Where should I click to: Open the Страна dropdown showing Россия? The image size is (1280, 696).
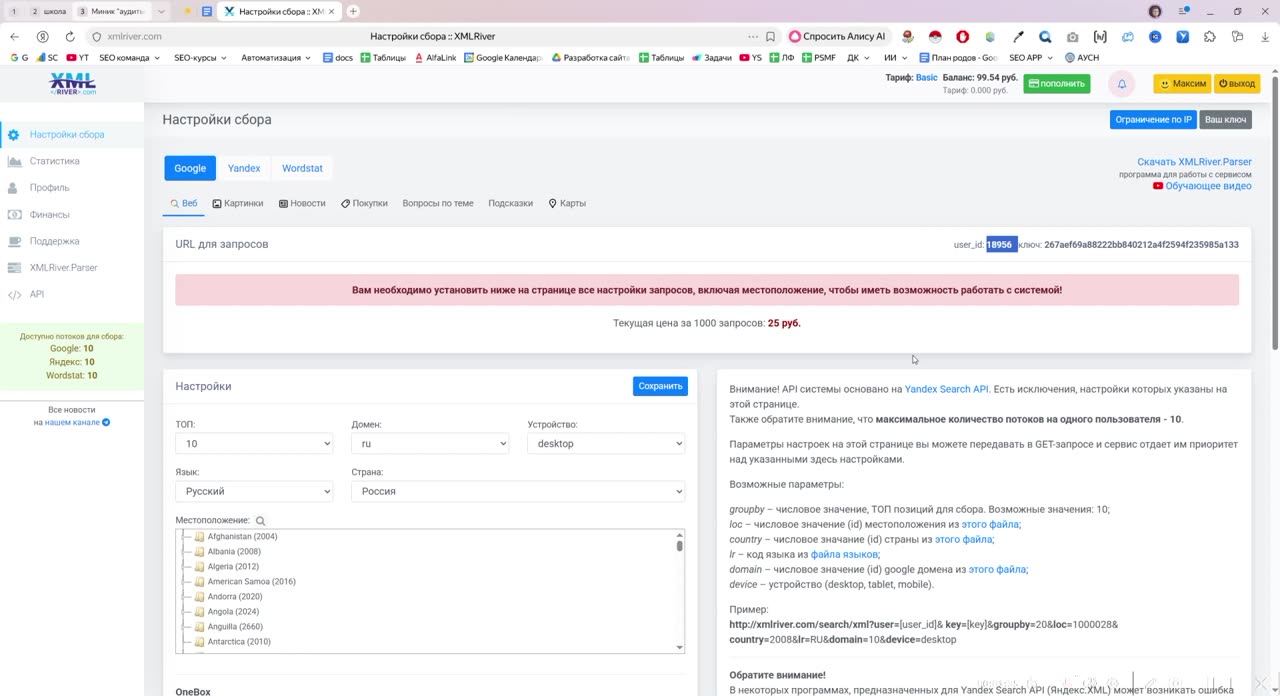click(x=518, y=491)
